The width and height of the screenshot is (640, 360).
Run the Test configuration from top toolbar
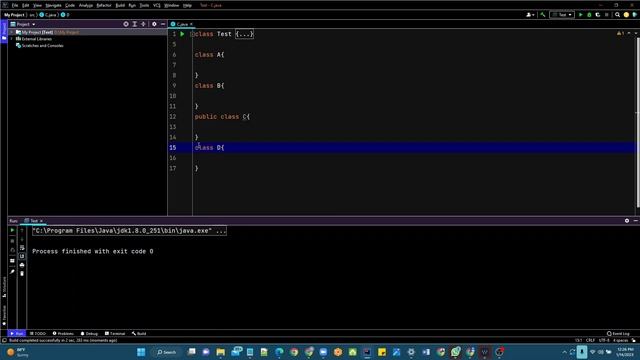(581, 15)
